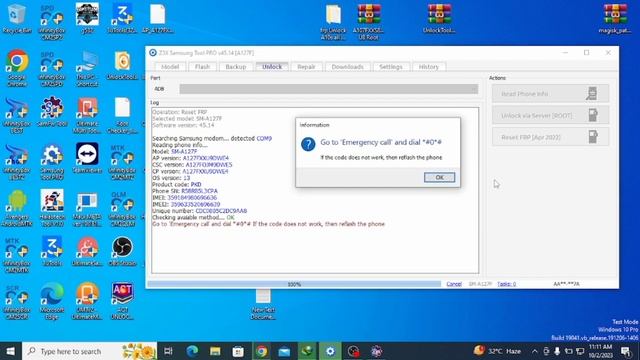Open the frp Unlock folder on desktop
640x360 pixels.
point(333,22)
